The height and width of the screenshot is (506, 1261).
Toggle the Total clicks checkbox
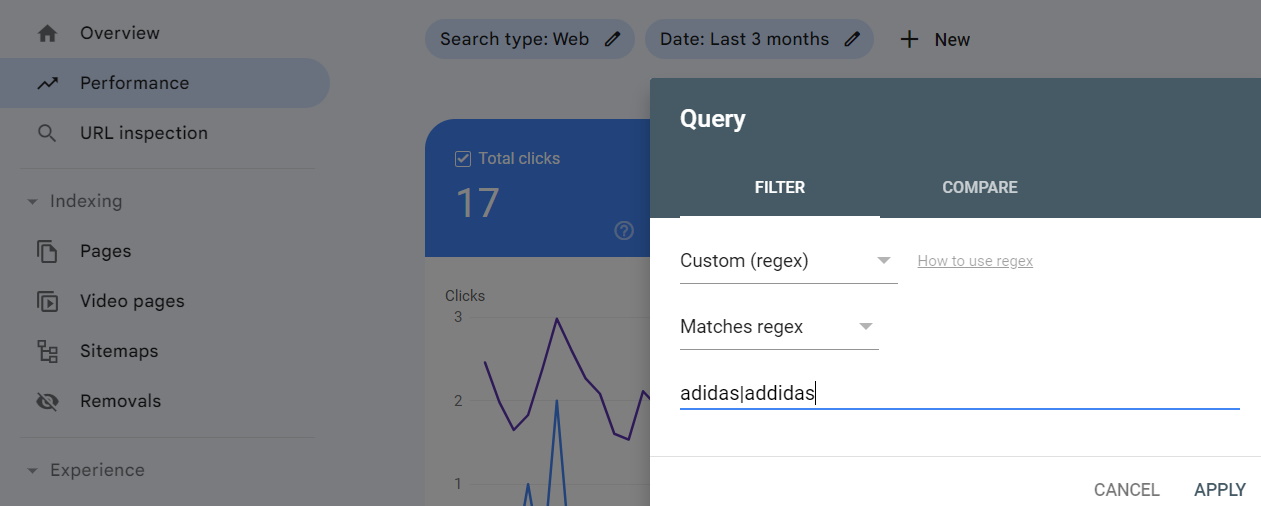point(463,158)
